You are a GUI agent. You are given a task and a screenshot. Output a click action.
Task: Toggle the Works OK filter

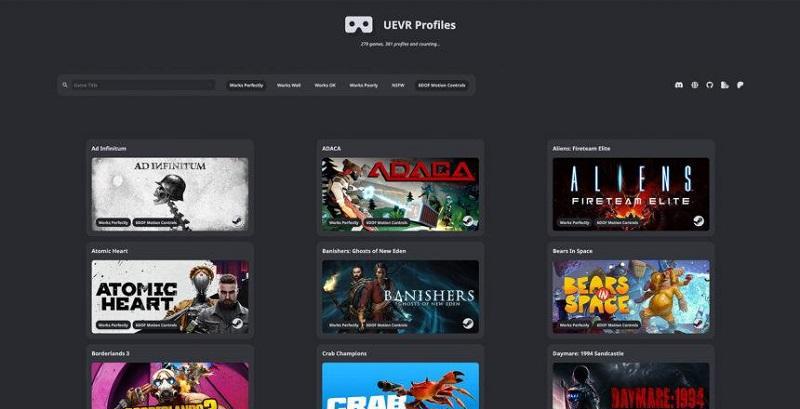pos(325,85)
